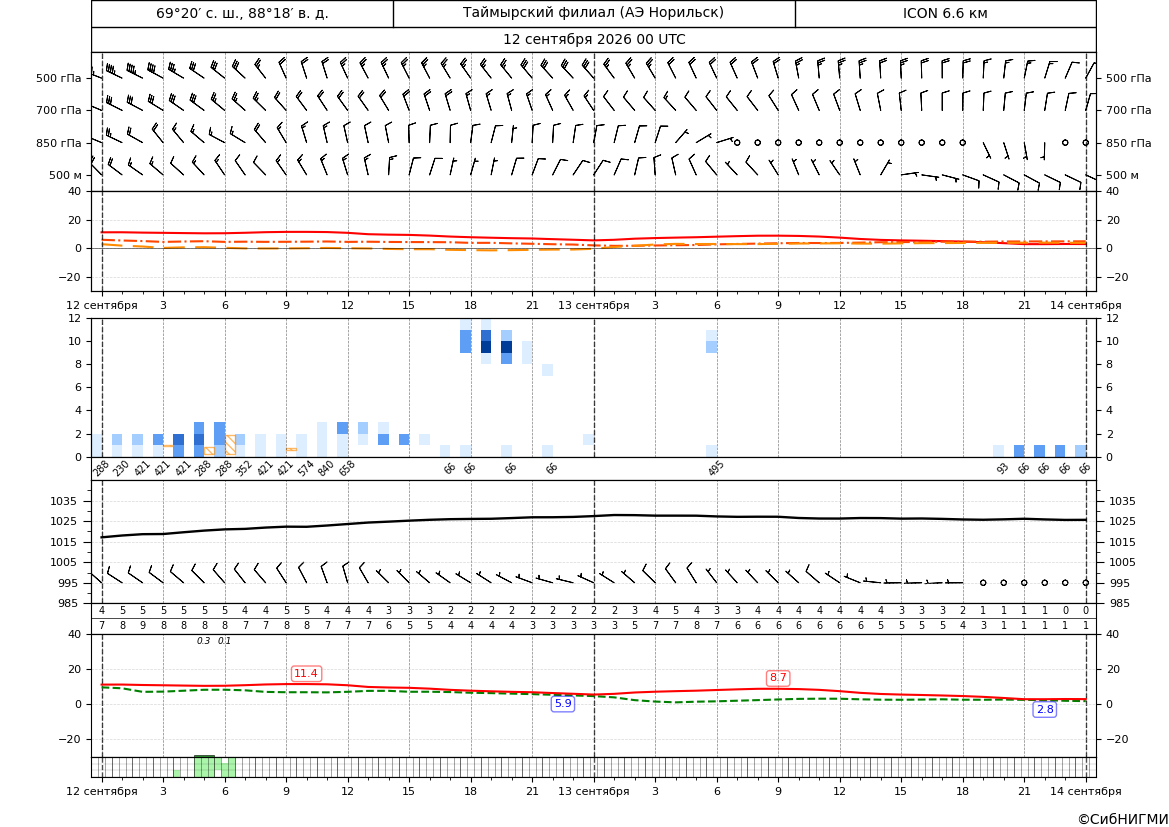Click the 500 гПа label on left axis
This screenshot has height=827, width=1169.
pos(58,78)
